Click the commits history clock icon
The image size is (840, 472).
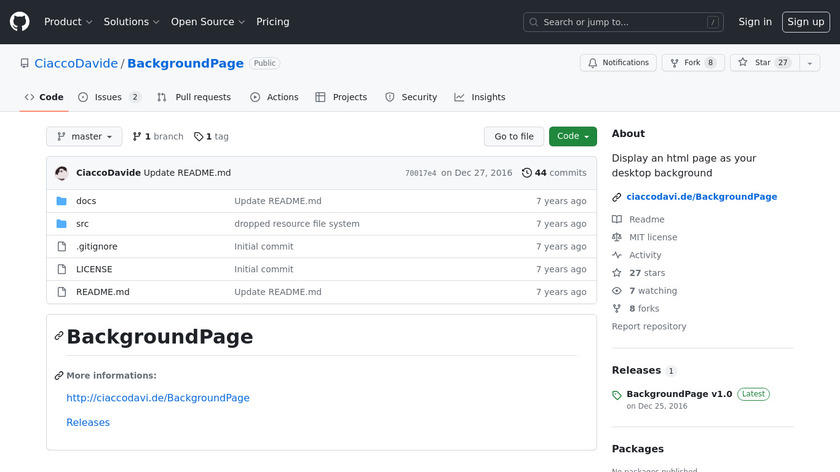pyautogui.click(x=527, y=173)
